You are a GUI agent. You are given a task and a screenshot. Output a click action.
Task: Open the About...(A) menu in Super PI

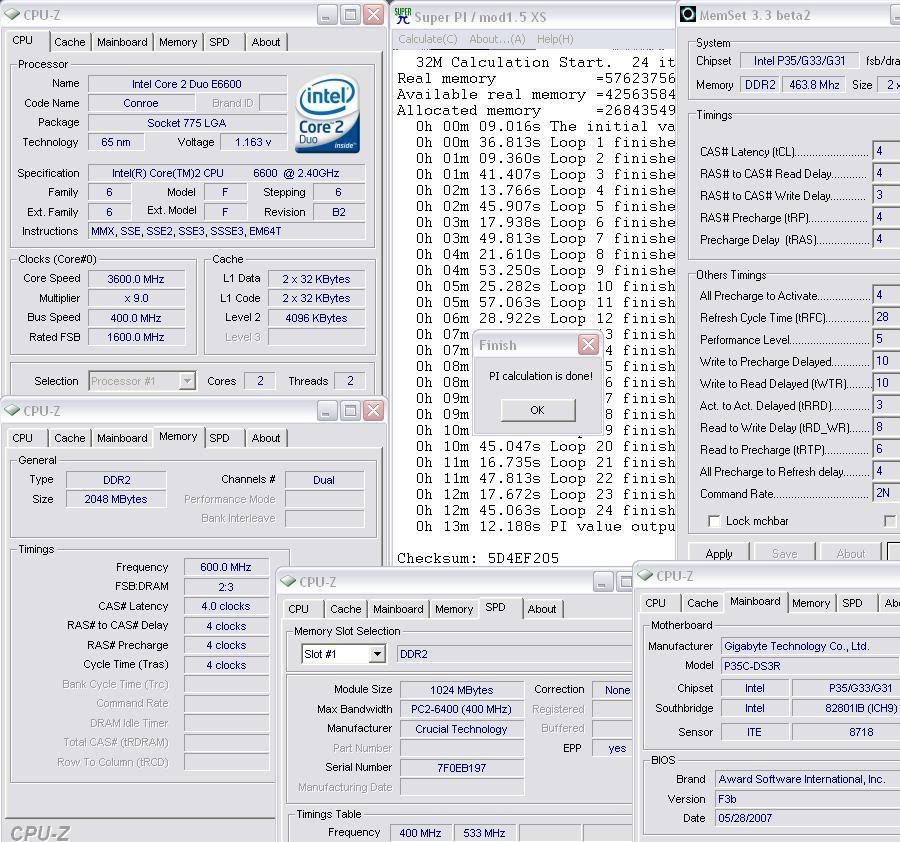pos(497,39)
